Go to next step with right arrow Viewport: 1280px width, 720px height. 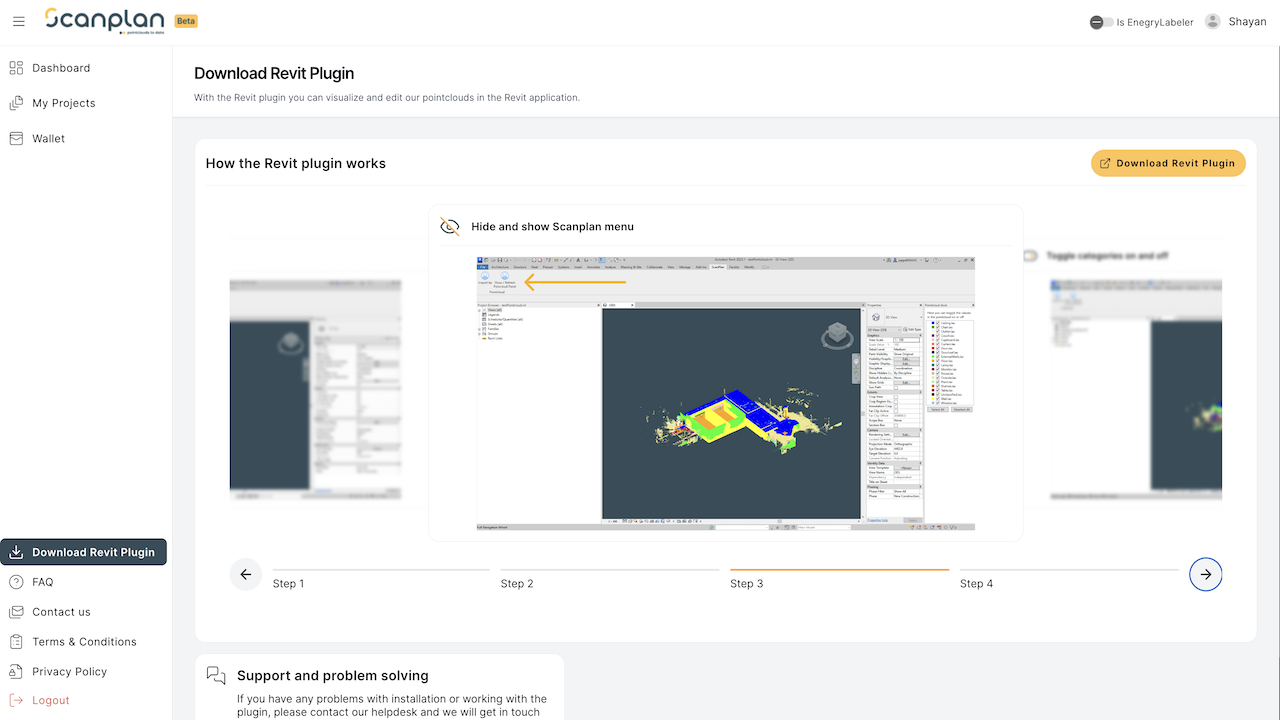point(1206,574)
